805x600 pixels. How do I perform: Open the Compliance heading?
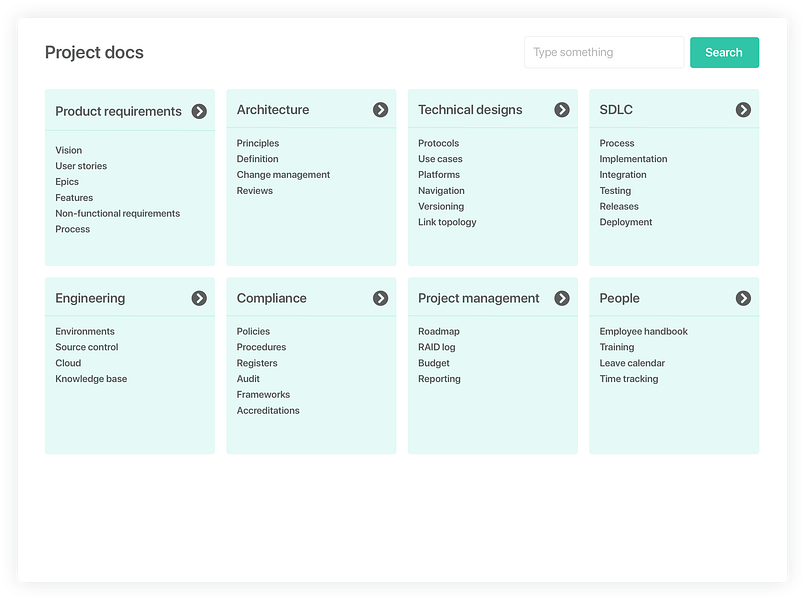271,298
